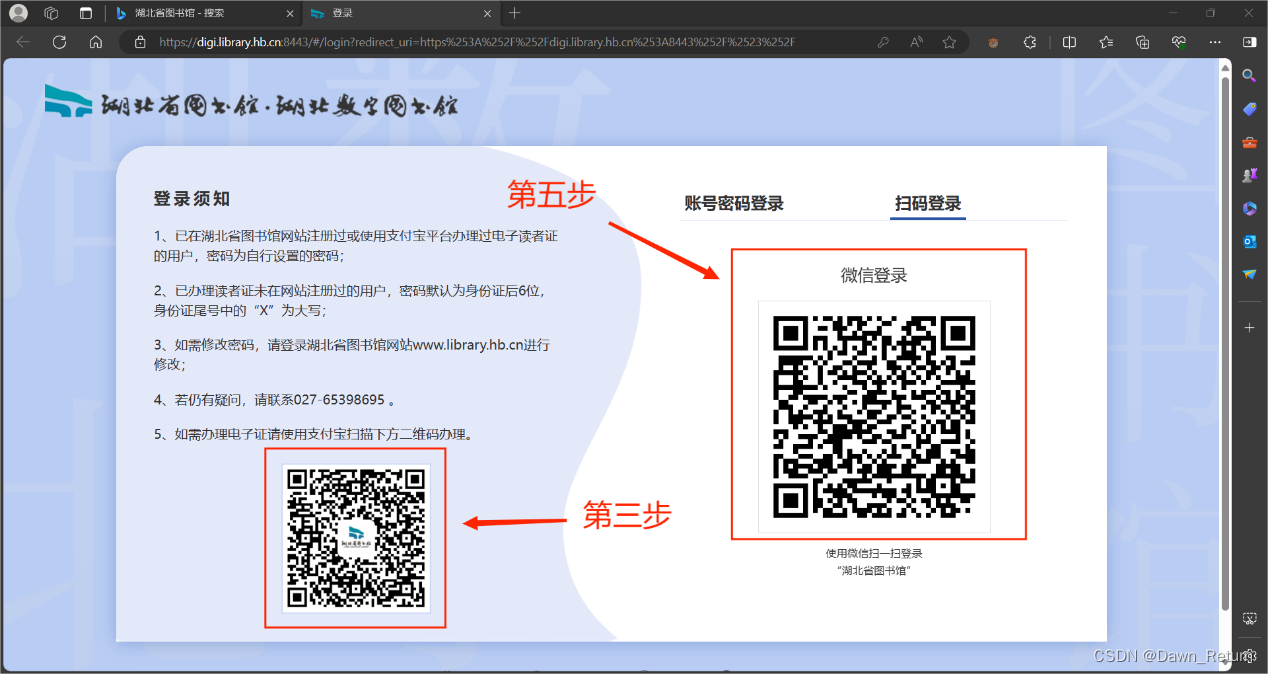
Task: Open sidebar Tools briefcase icon
Action: (1249, 142)
